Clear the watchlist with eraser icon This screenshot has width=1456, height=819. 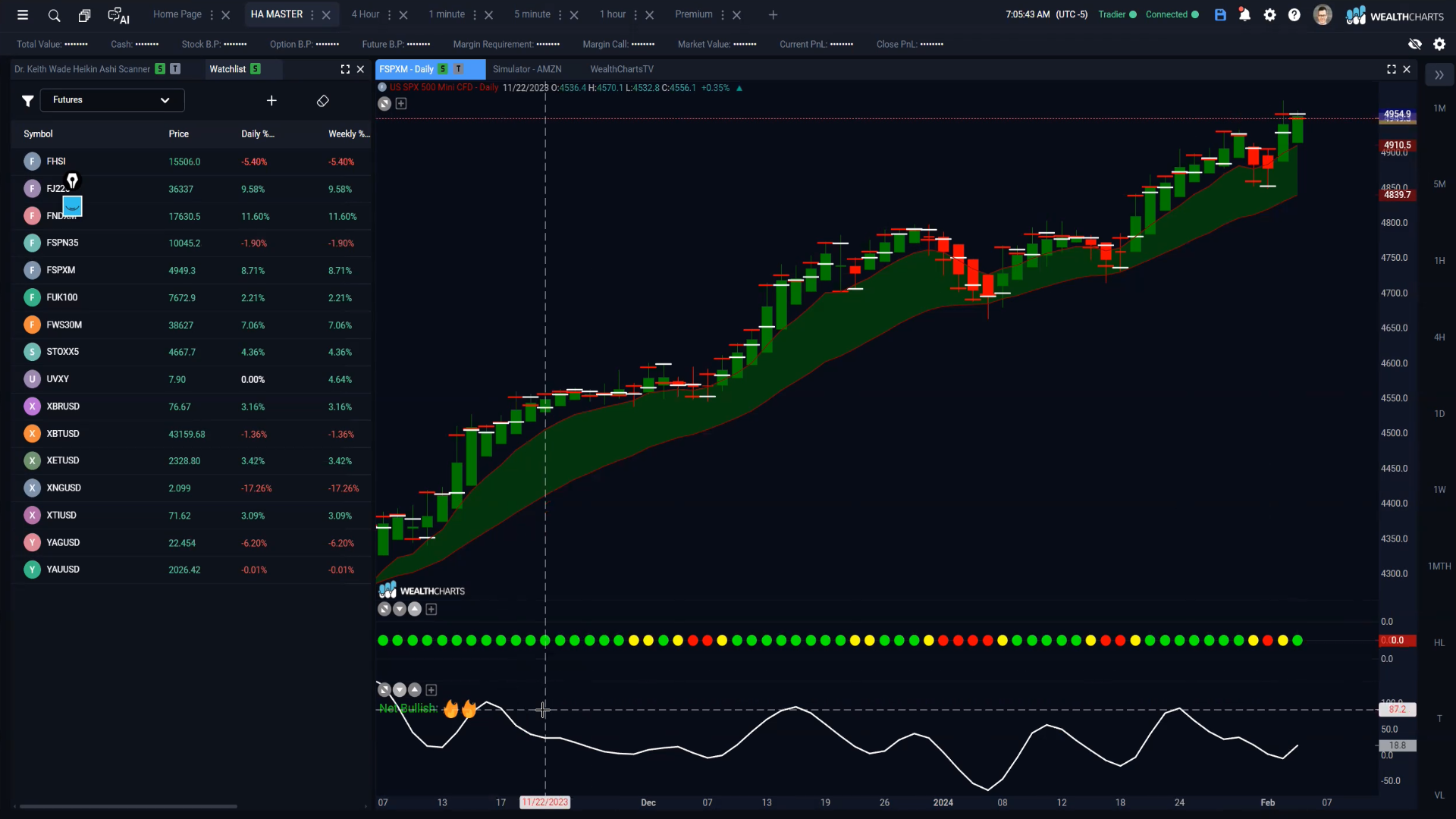pos(322,101)
